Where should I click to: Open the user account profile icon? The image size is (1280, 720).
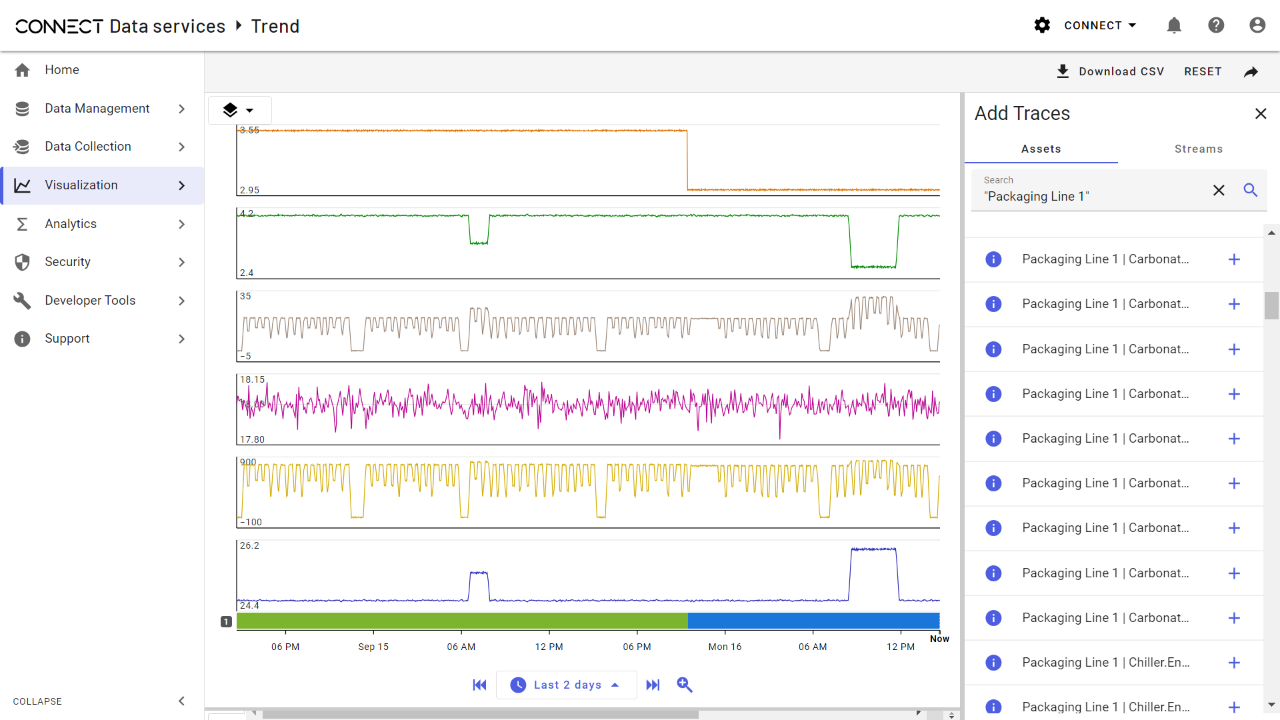point(1257,26)
